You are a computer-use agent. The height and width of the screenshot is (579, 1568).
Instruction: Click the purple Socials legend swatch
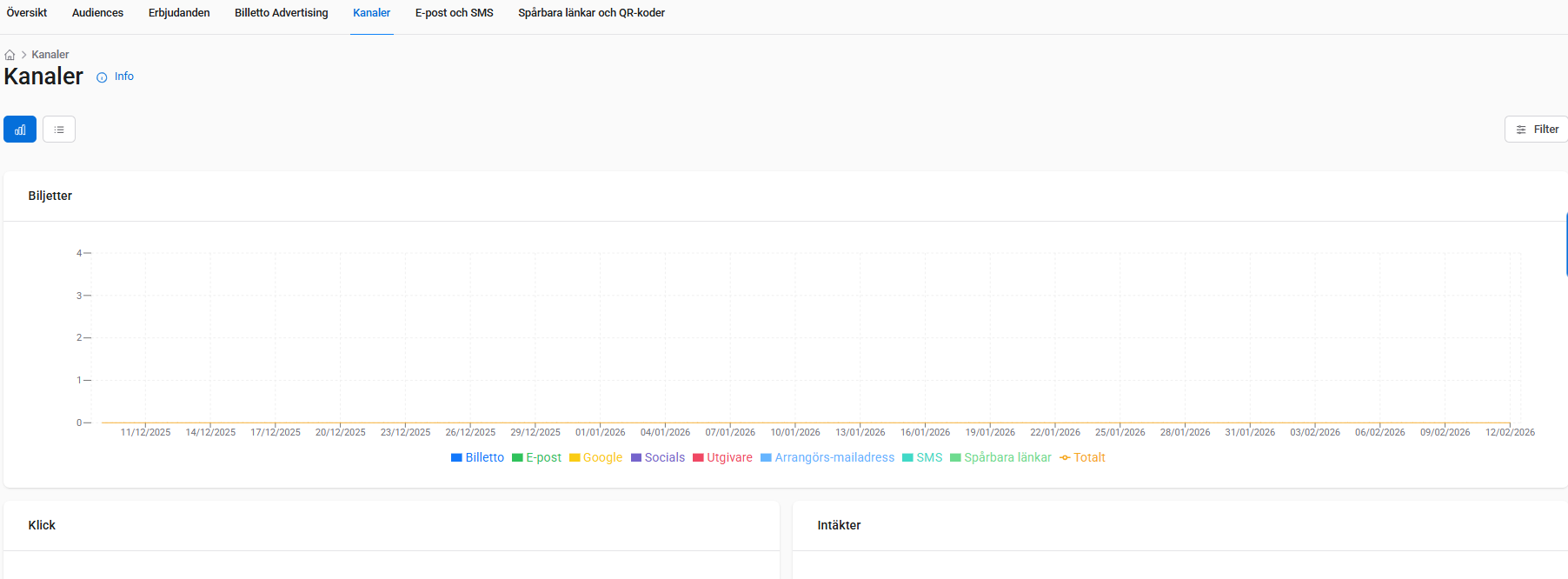coord(636,457)
